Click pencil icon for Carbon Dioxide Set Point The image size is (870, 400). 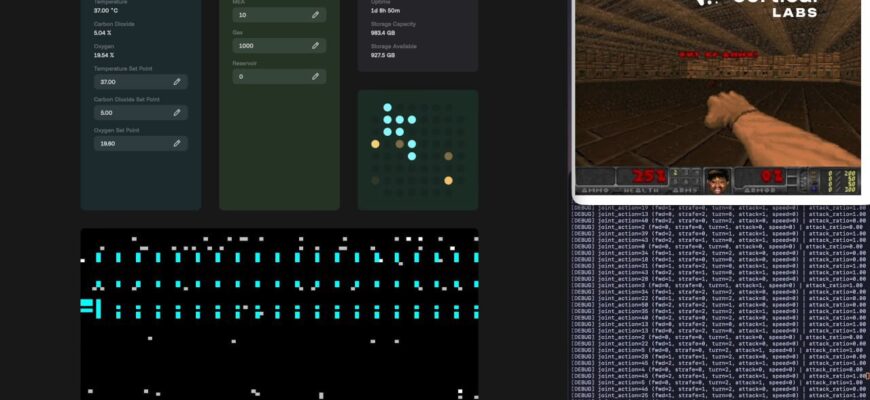coord(176,113)
